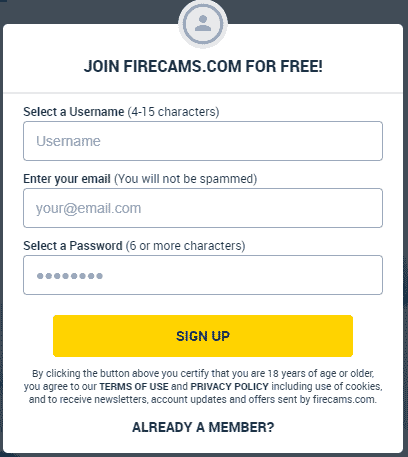
Task: Open the PRIVACY POLICY link
Action: pyautogui.click(x=229, y=386)
